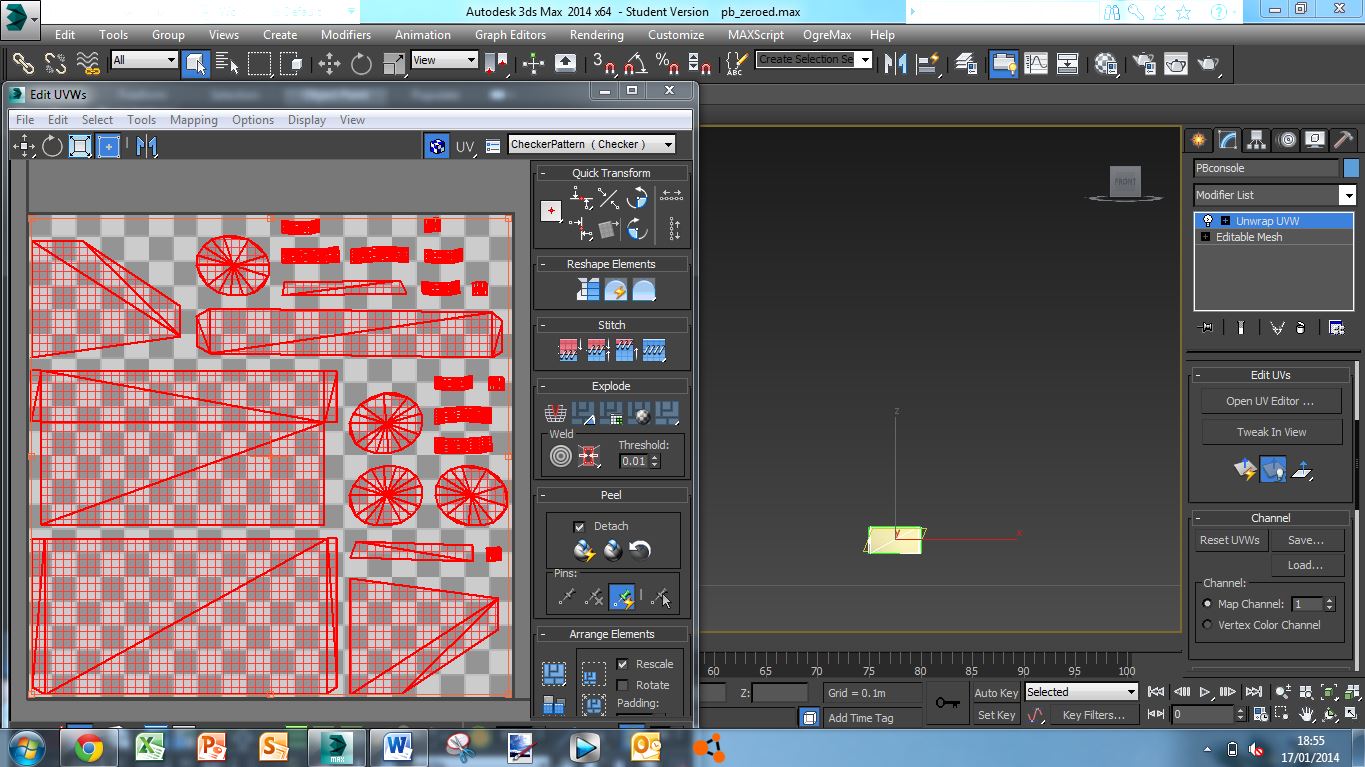The width and height of the screenshot is (1365, 767).
Task: Click the Load... button in Channel rollout
Action: (x=1306, y=565)
